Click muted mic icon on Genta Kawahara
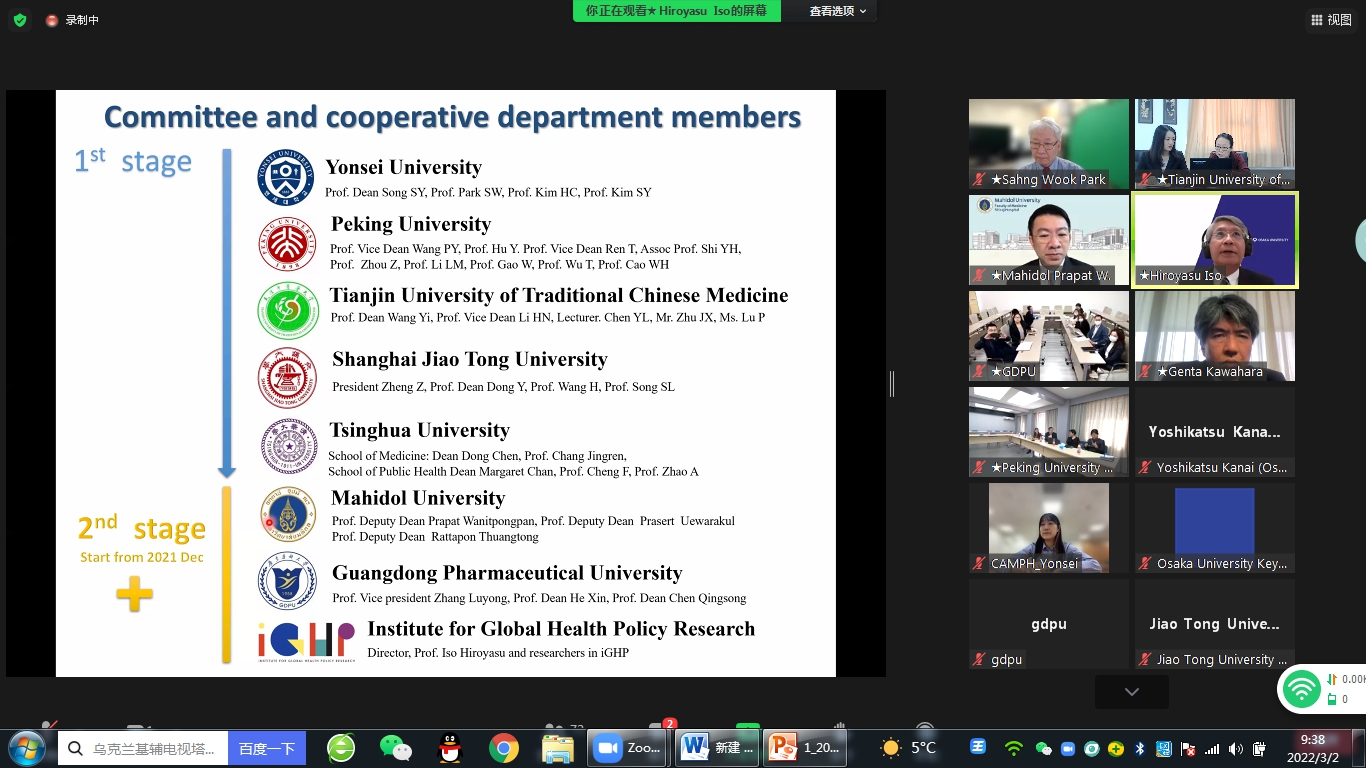 pyautogui.click(x=1146, y=372)
